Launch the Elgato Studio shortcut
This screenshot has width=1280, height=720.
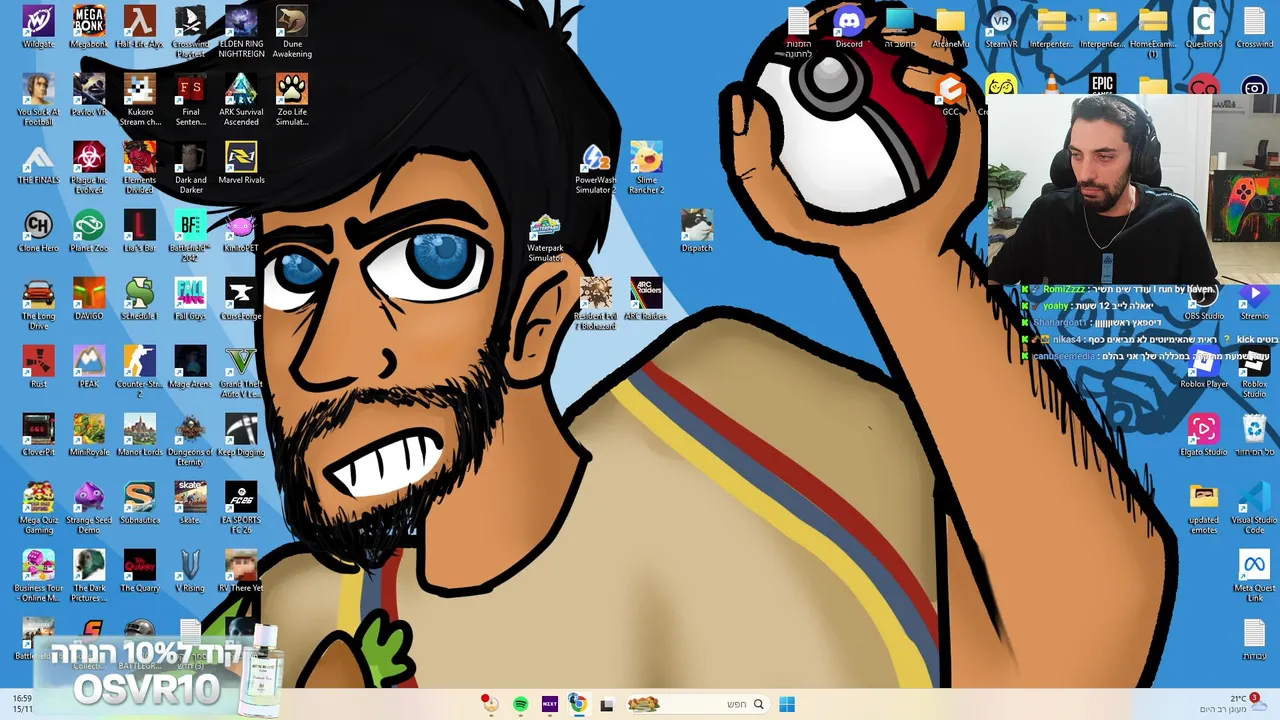tap(1203, 435)
